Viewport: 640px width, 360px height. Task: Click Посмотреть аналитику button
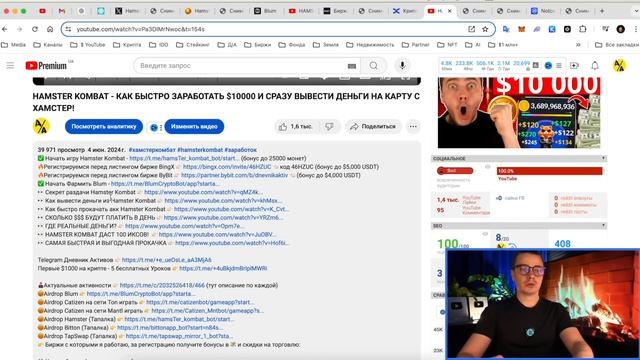pos(104,127)
